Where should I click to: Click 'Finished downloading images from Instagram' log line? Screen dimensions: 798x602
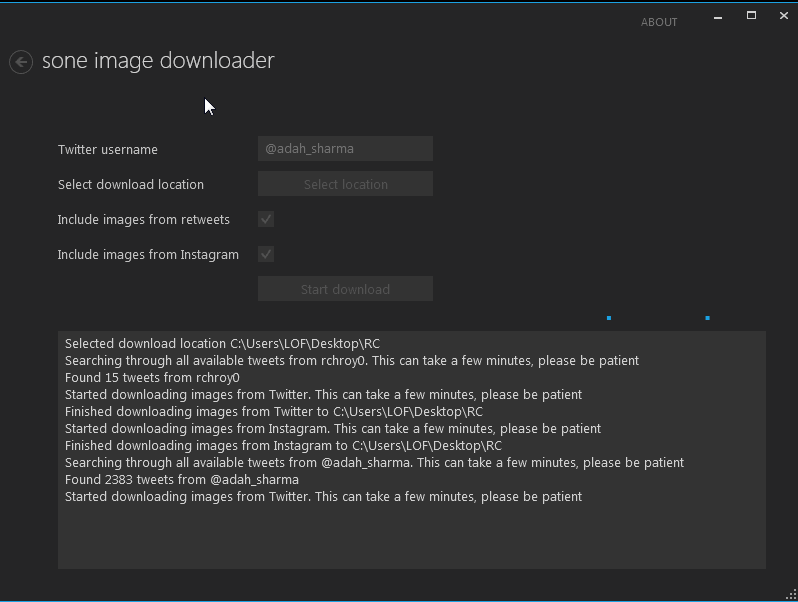[283, 446]
